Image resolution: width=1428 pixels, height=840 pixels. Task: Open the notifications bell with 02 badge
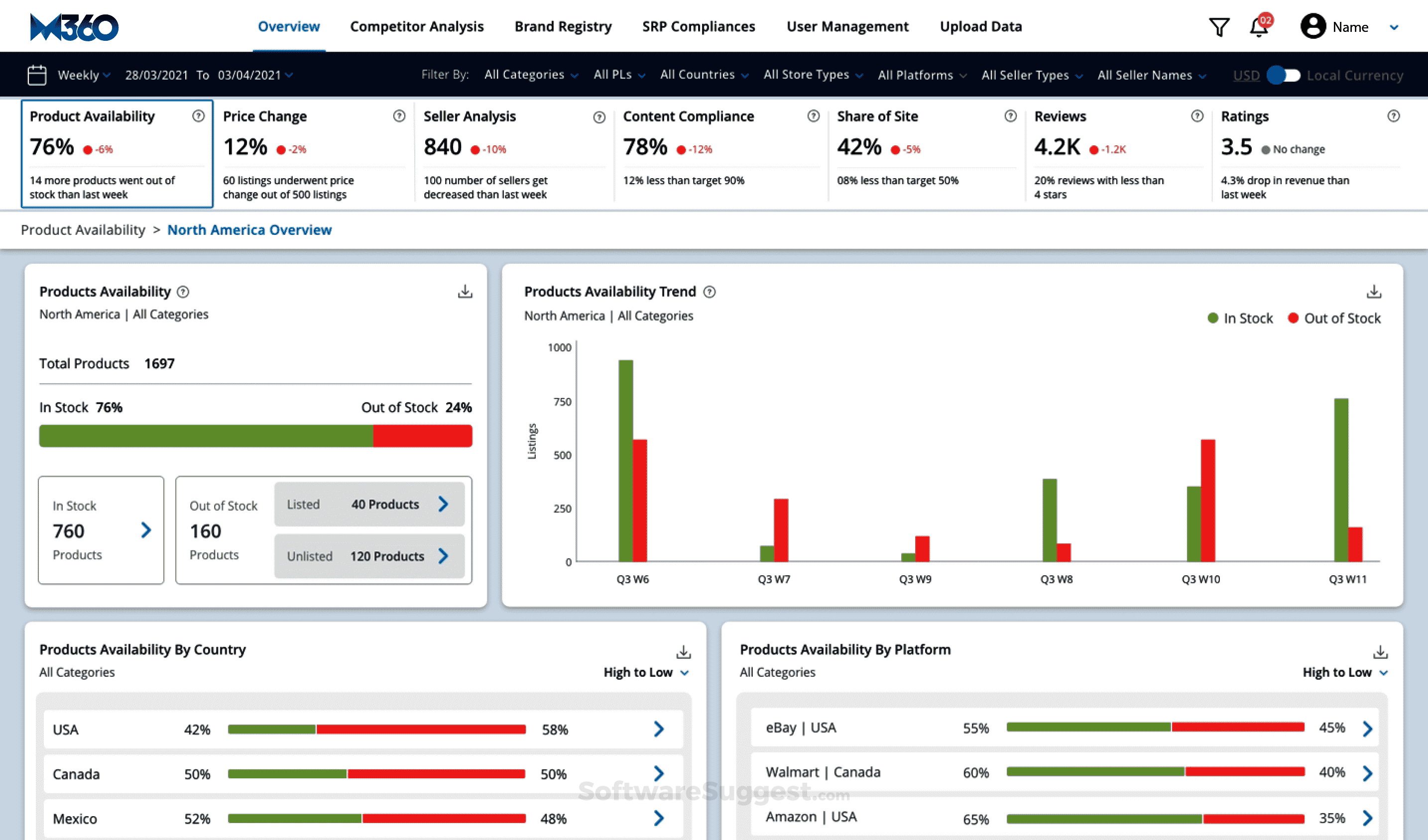point(1259,26)
